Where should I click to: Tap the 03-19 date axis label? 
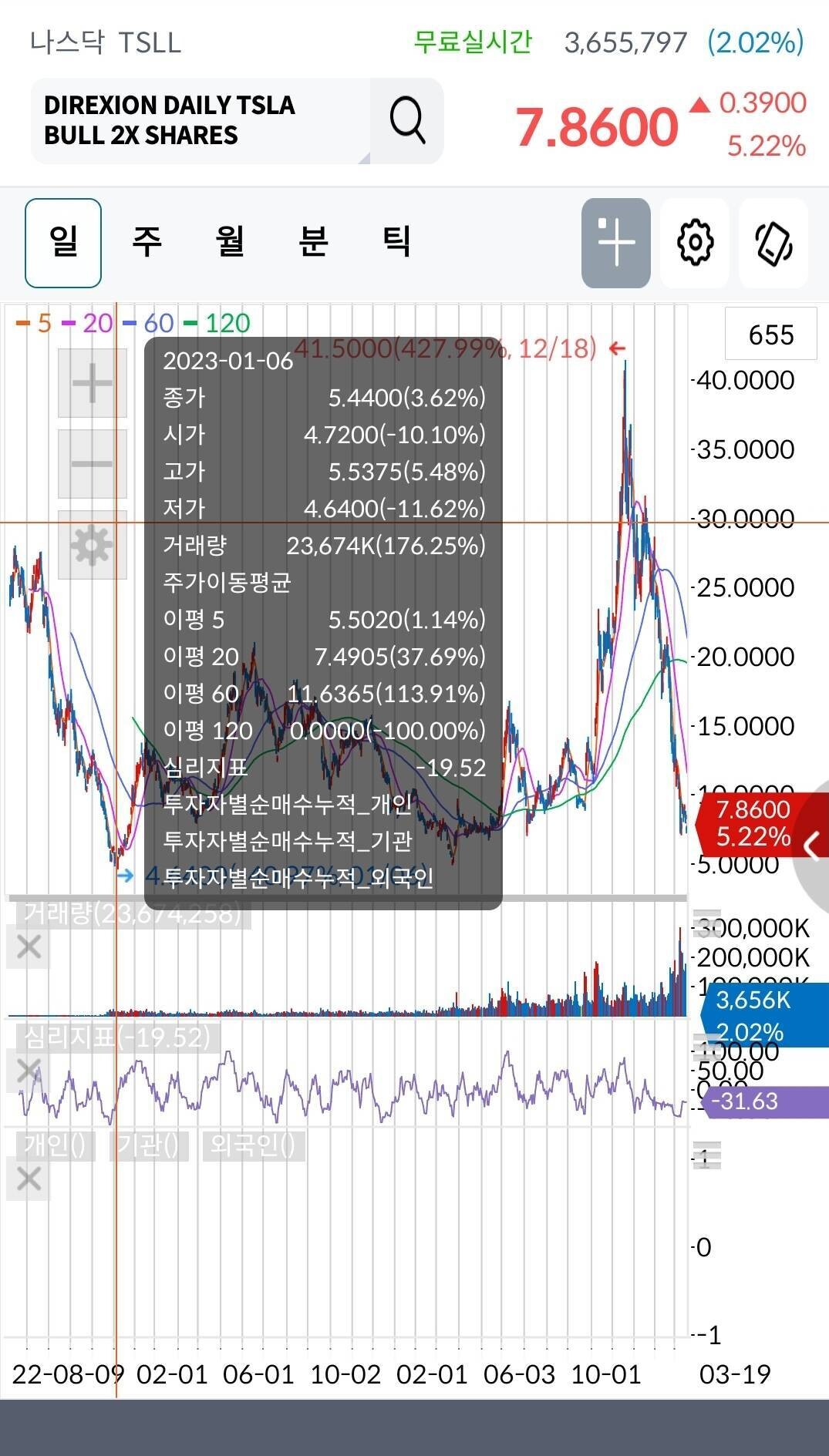[734, 1374]
